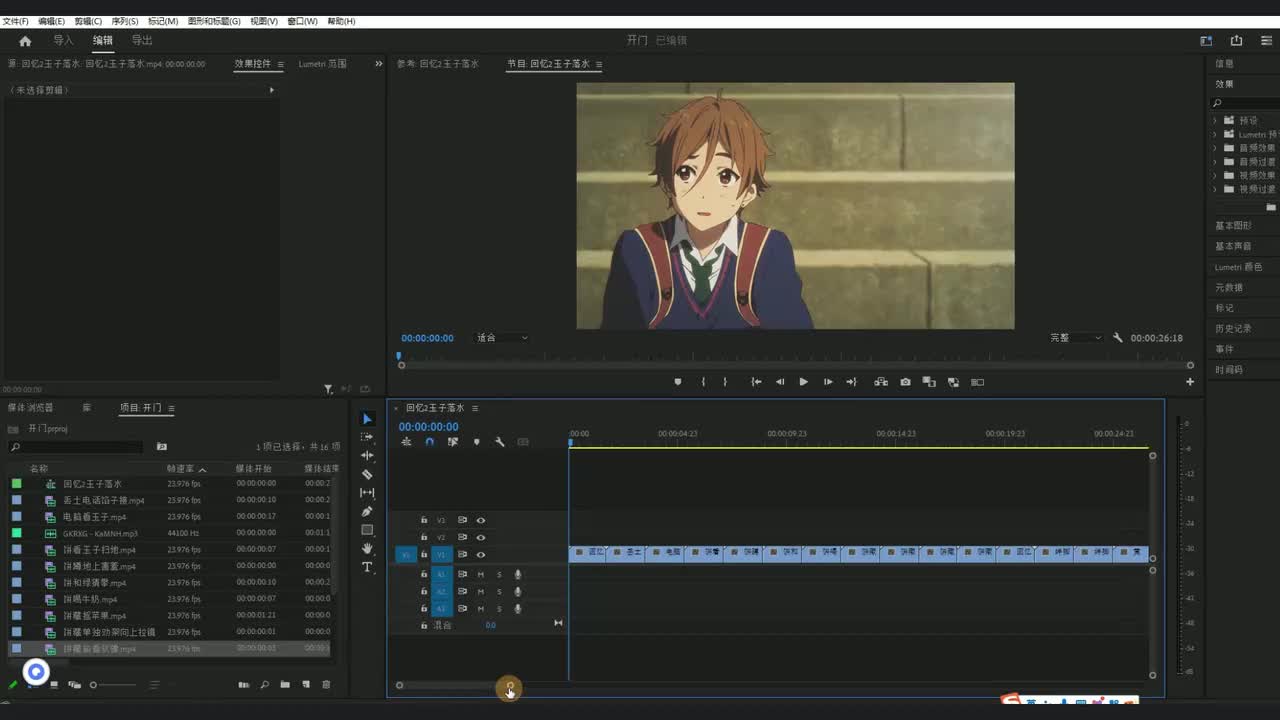
Task: Click the Home icon at top left
Action: pos(25,41)
